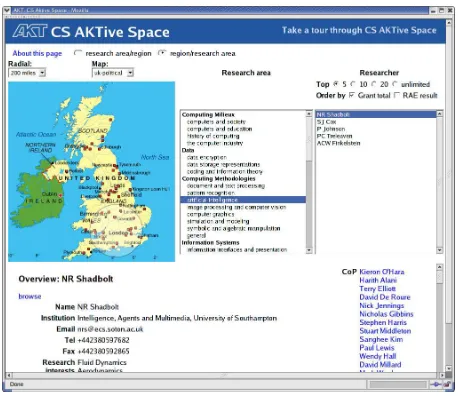The width and height of the screenshot is (458, 396).
Task: Click the security lock icon in the status bar
Action: (448, 384)
